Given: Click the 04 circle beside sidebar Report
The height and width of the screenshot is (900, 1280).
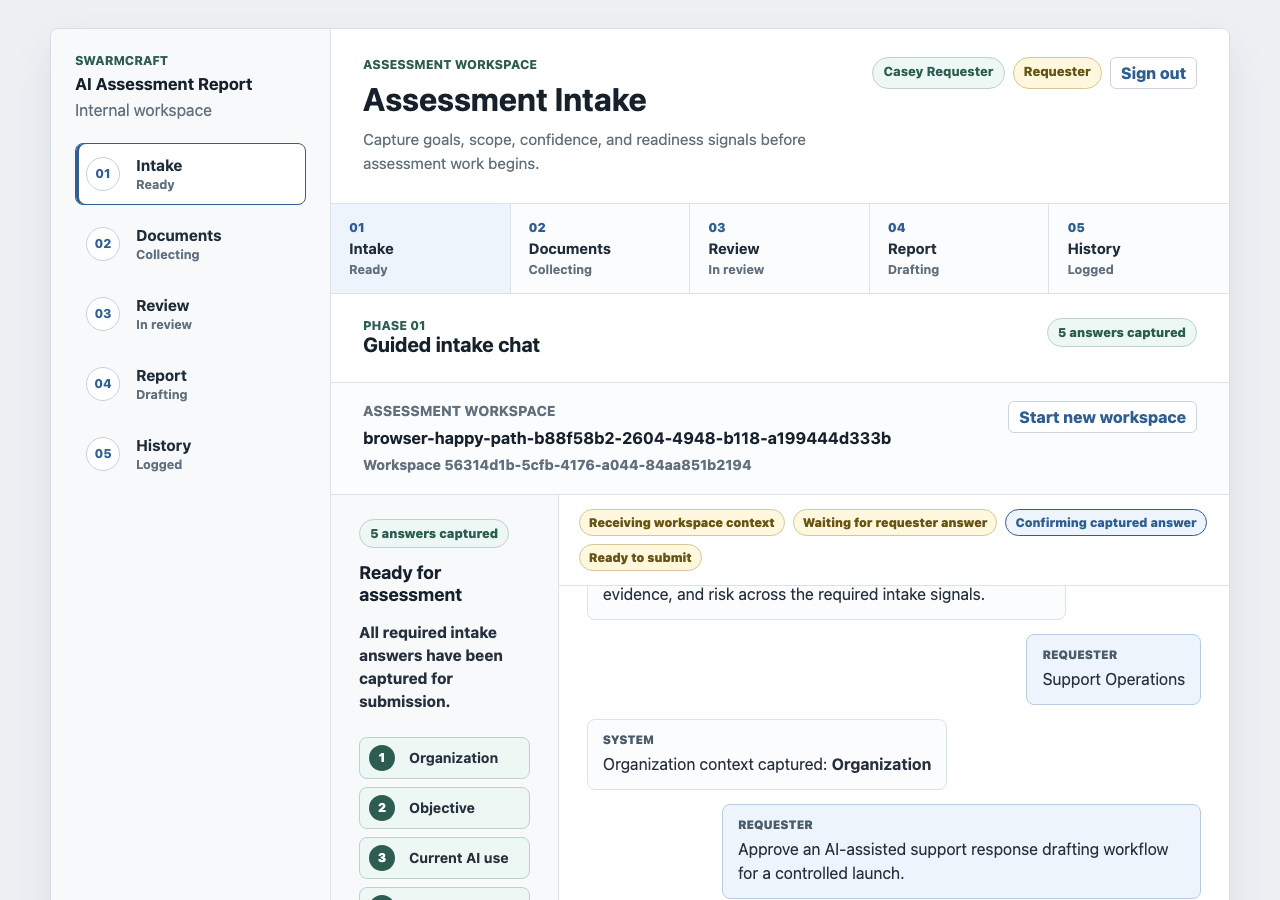Looking at the screenshot, I should (103, 384).
